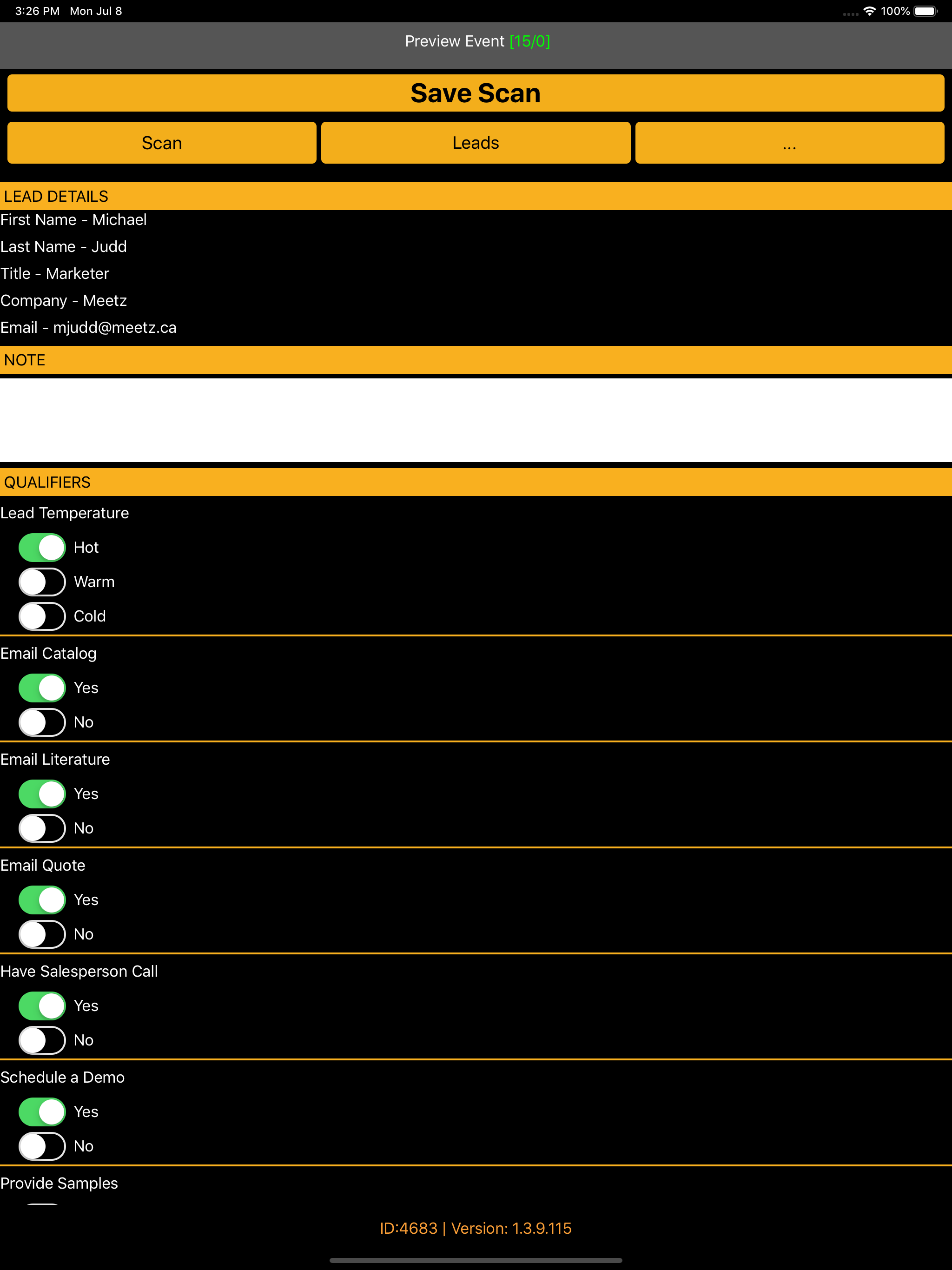The width and height of the screenshot is (952, 1270).
Task: Select the First Name - Michael row
Action: click(x=73, y=220)
